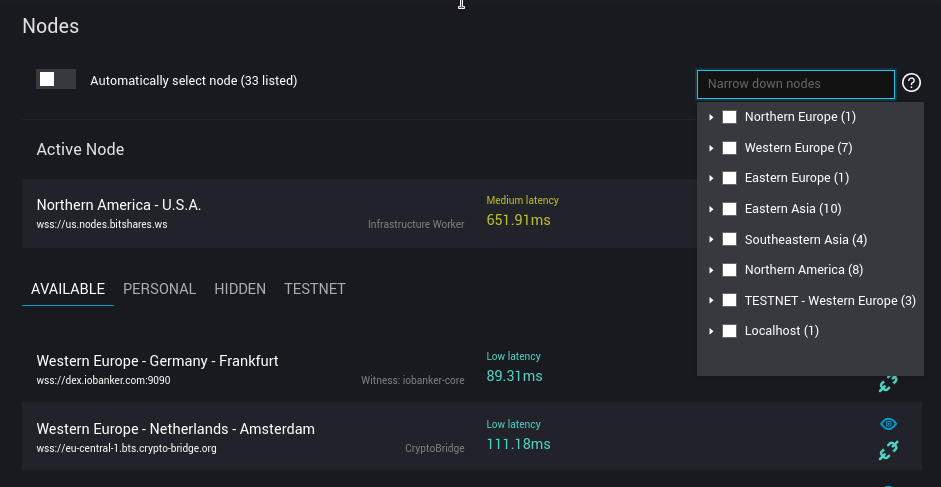941x487 pixels.
Task: Click connect plug icon for Amsterdam node
Action: click(888, 451)
